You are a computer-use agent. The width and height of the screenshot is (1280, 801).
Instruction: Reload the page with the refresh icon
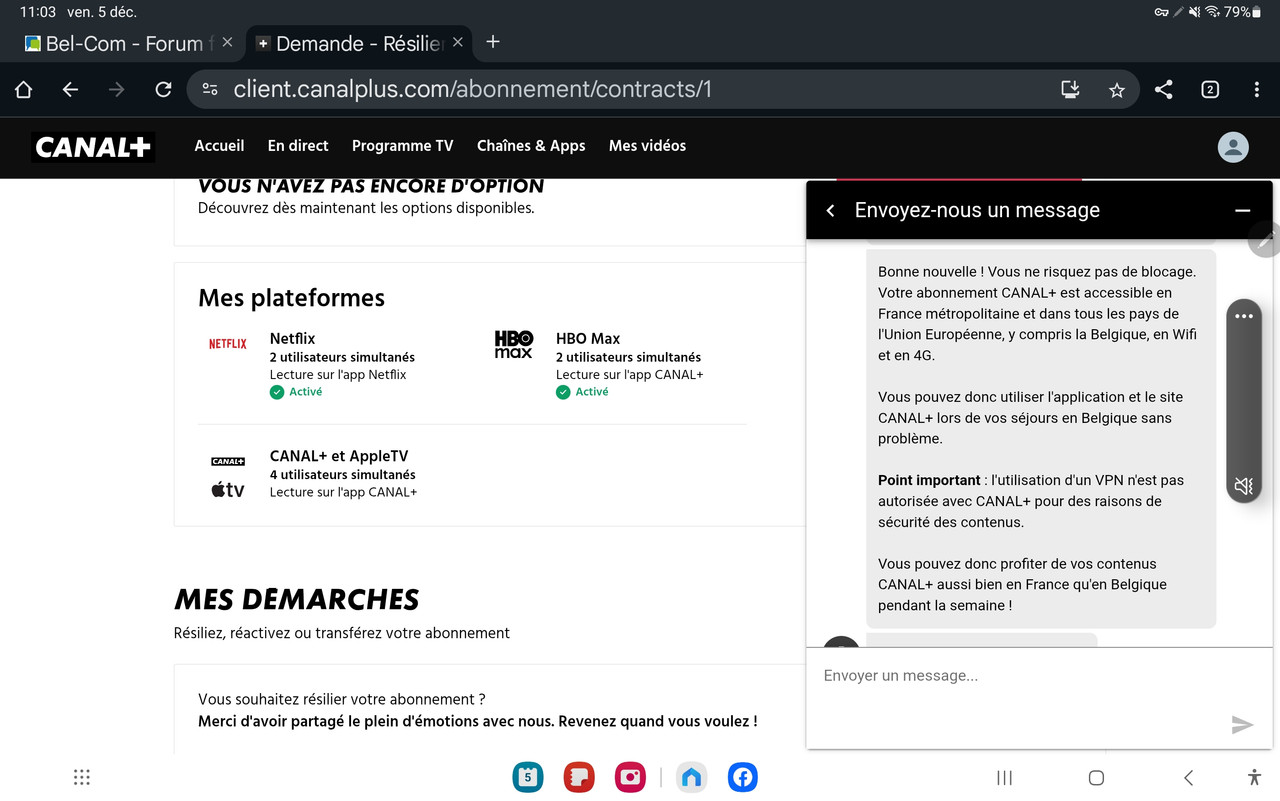click(163, 89)
